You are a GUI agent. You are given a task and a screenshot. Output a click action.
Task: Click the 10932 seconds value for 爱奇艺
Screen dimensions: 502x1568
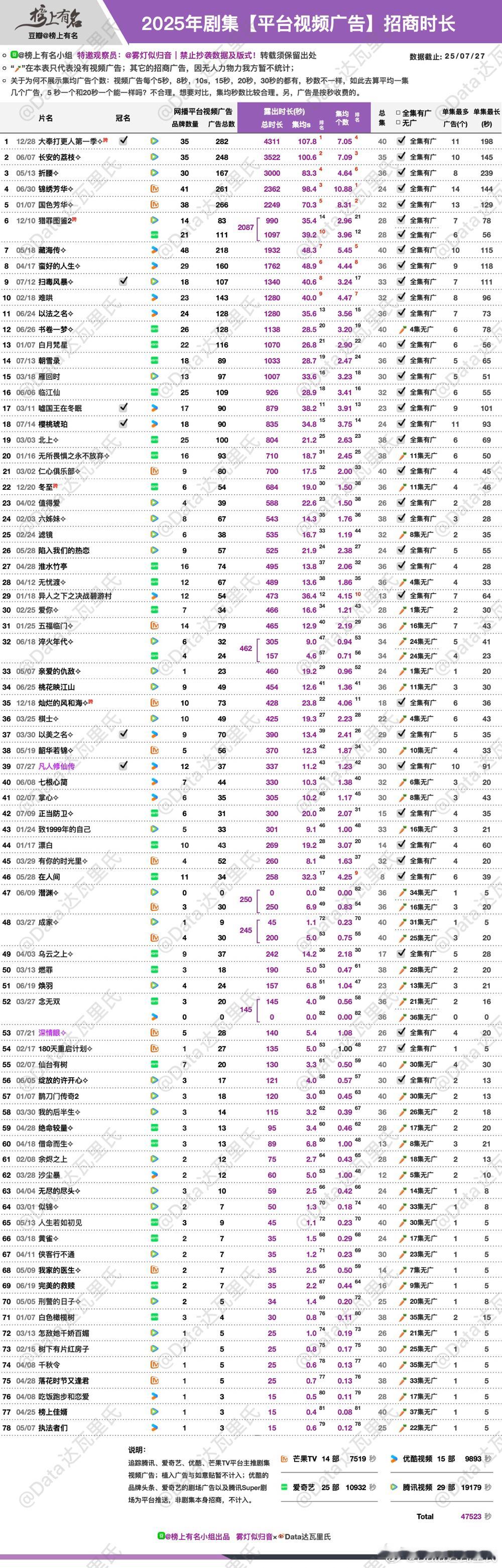tap(356, 1487)
